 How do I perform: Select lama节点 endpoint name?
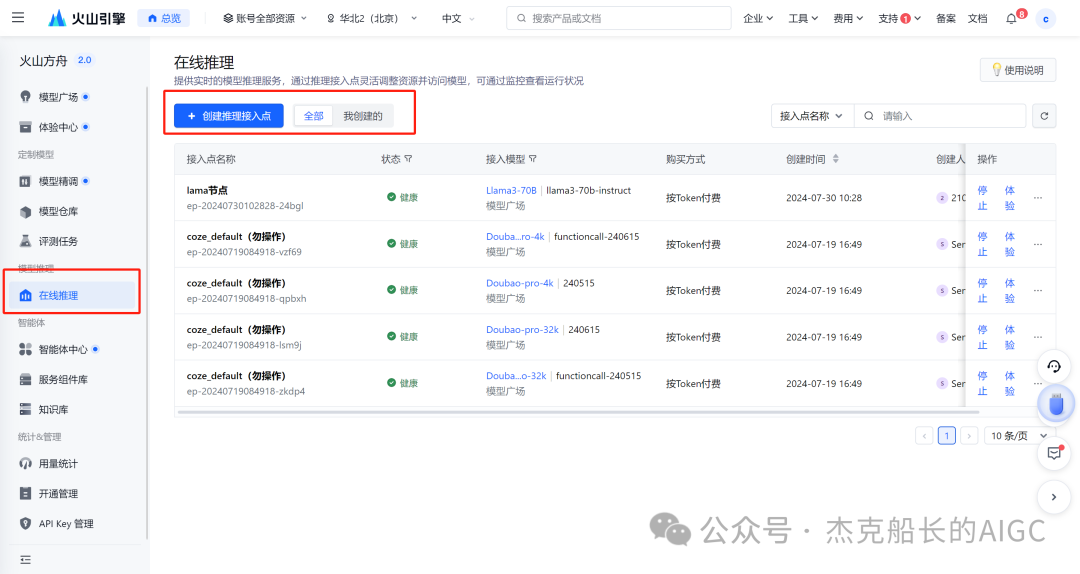207,190
